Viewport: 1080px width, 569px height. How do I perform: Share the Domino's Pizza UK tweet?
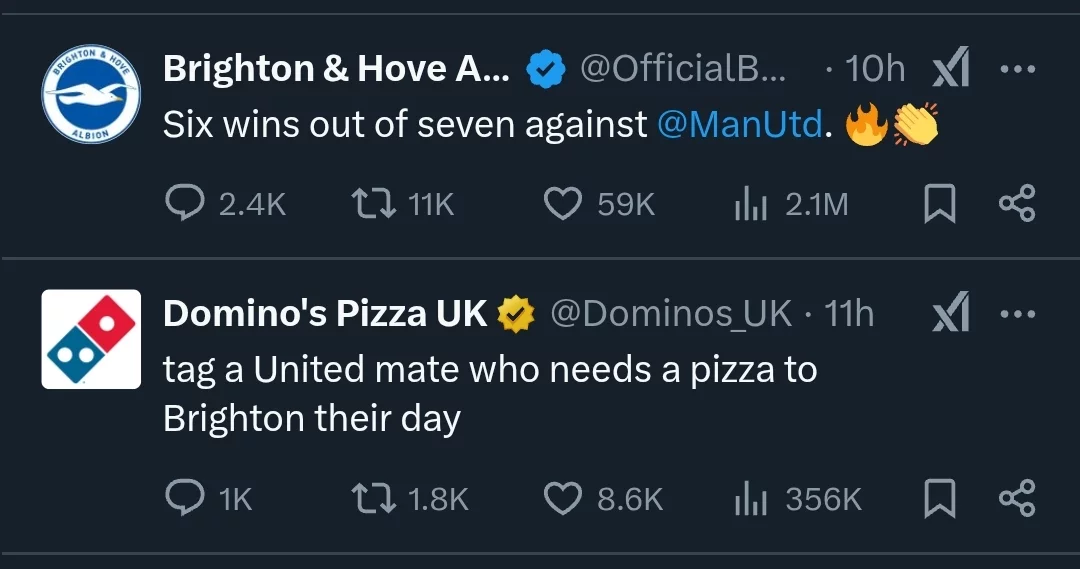(x=1017, y=498)
